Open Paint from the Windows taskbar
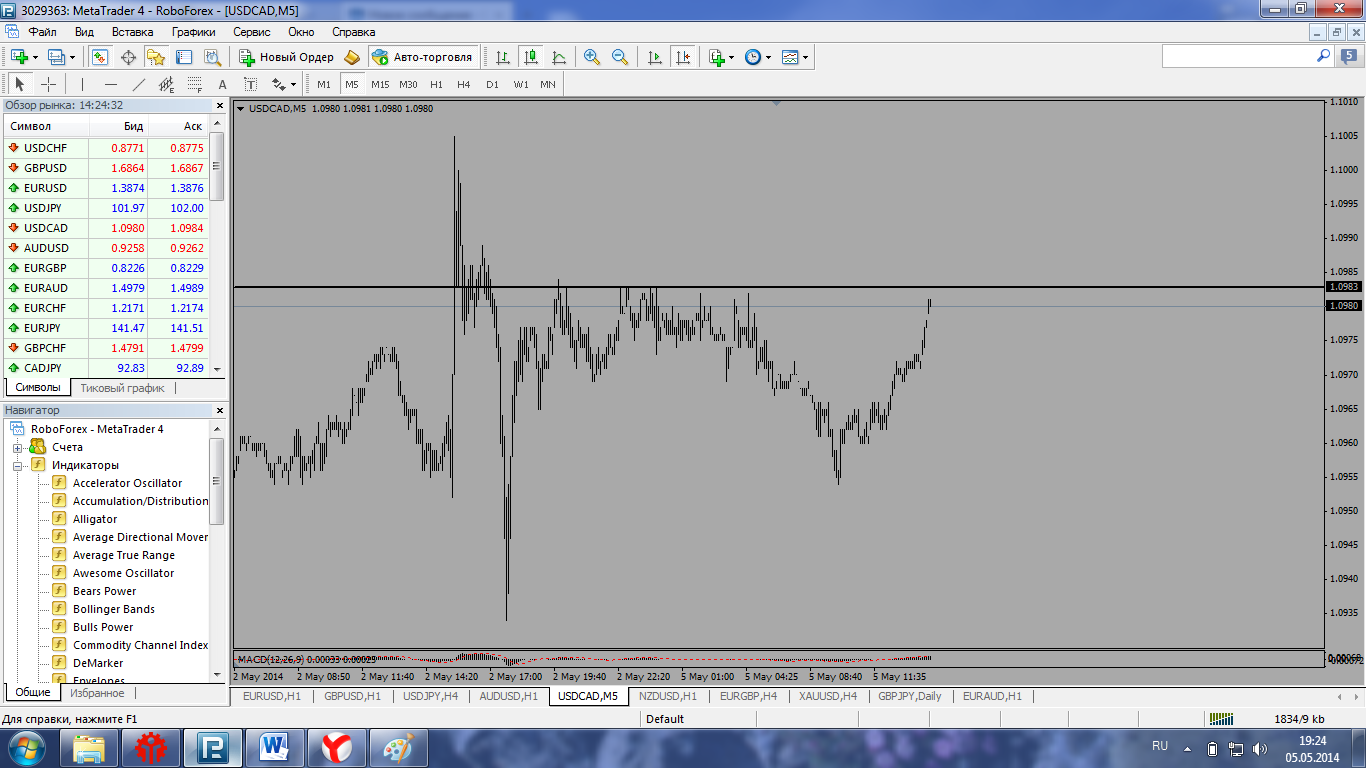Screen dimensions: 1366x768 click(398, 747)
